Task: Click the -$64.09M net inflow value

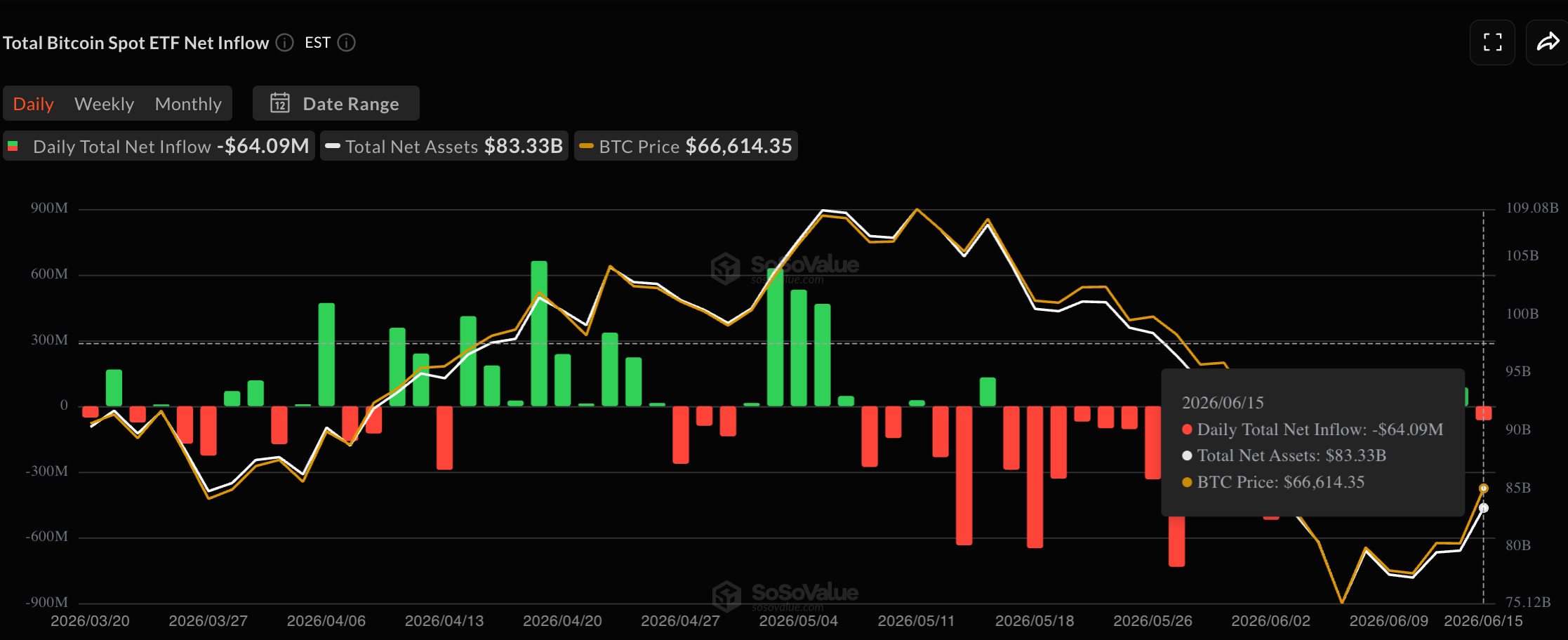Action: point(263,146)
